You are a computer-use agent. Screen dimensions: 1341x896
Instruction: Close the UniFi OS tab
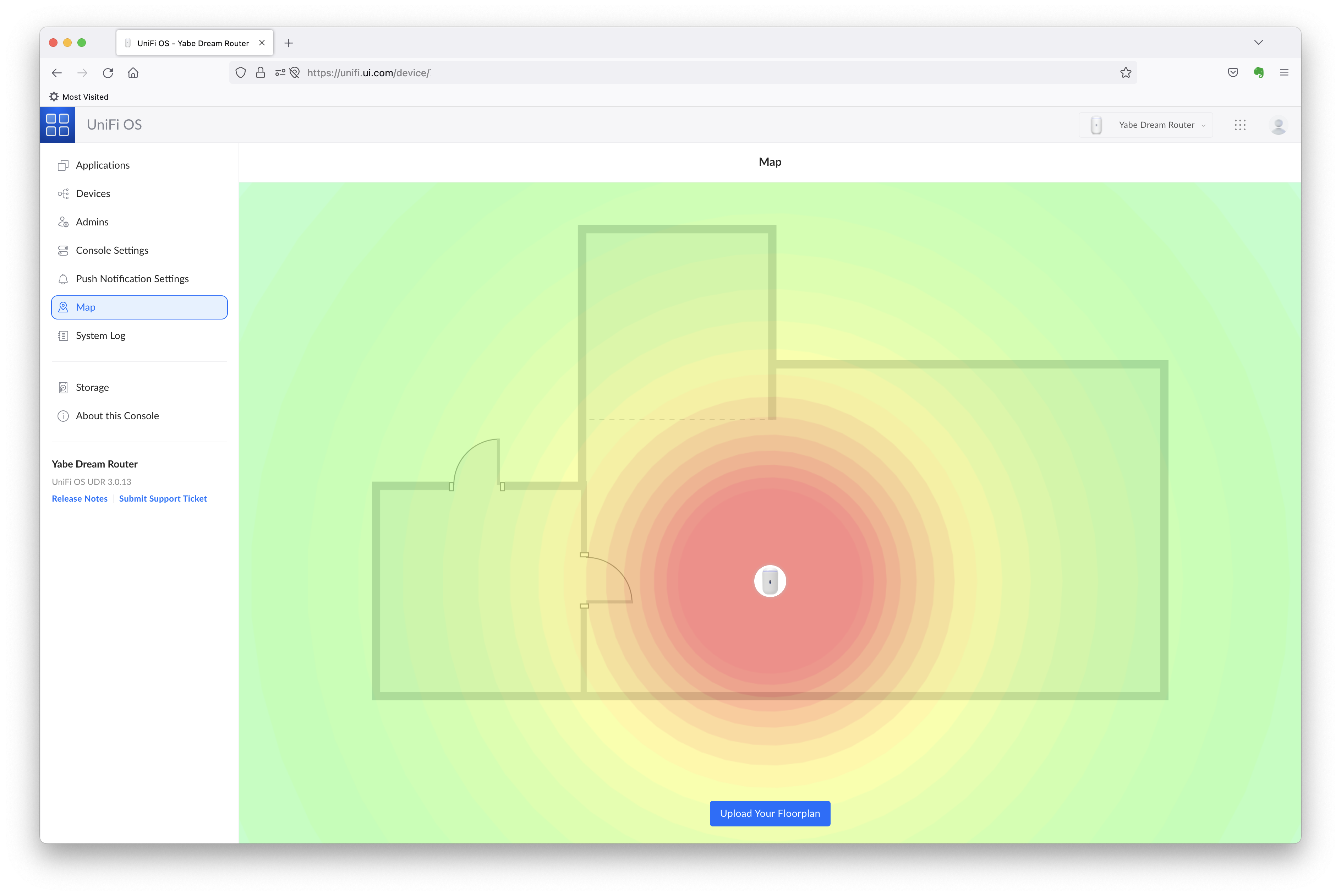pos(262,43)
